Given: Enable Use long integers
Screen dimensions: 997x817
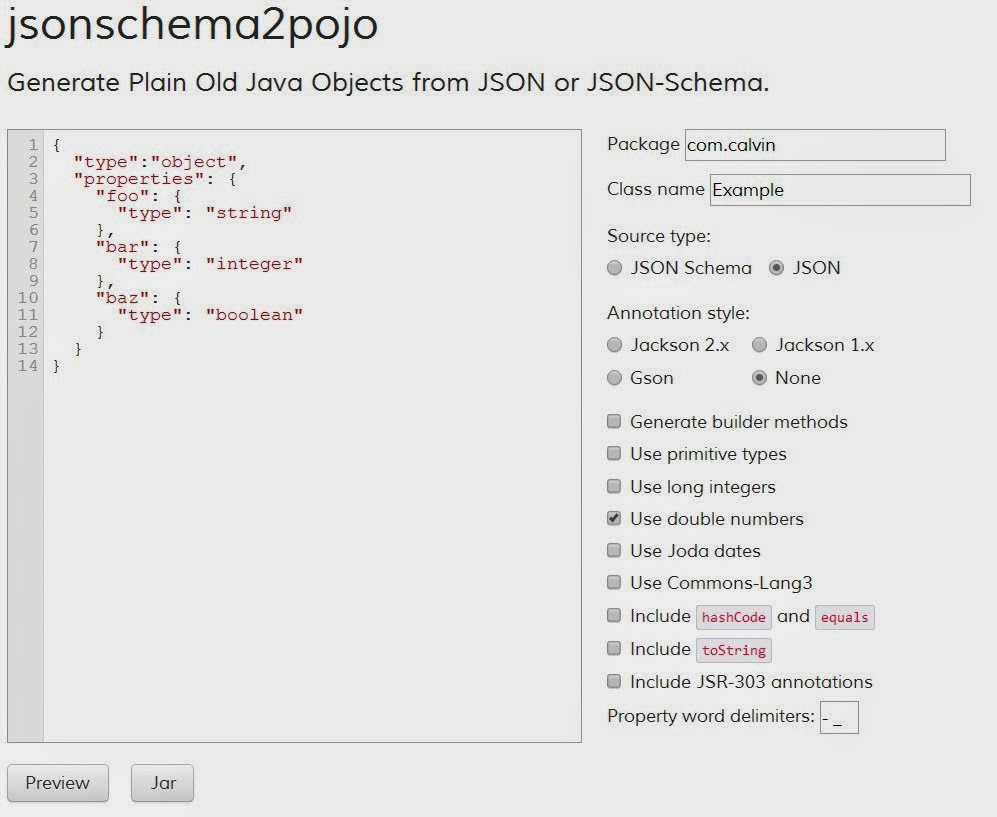Looking at the screenshot, I should tap(613, 487).
